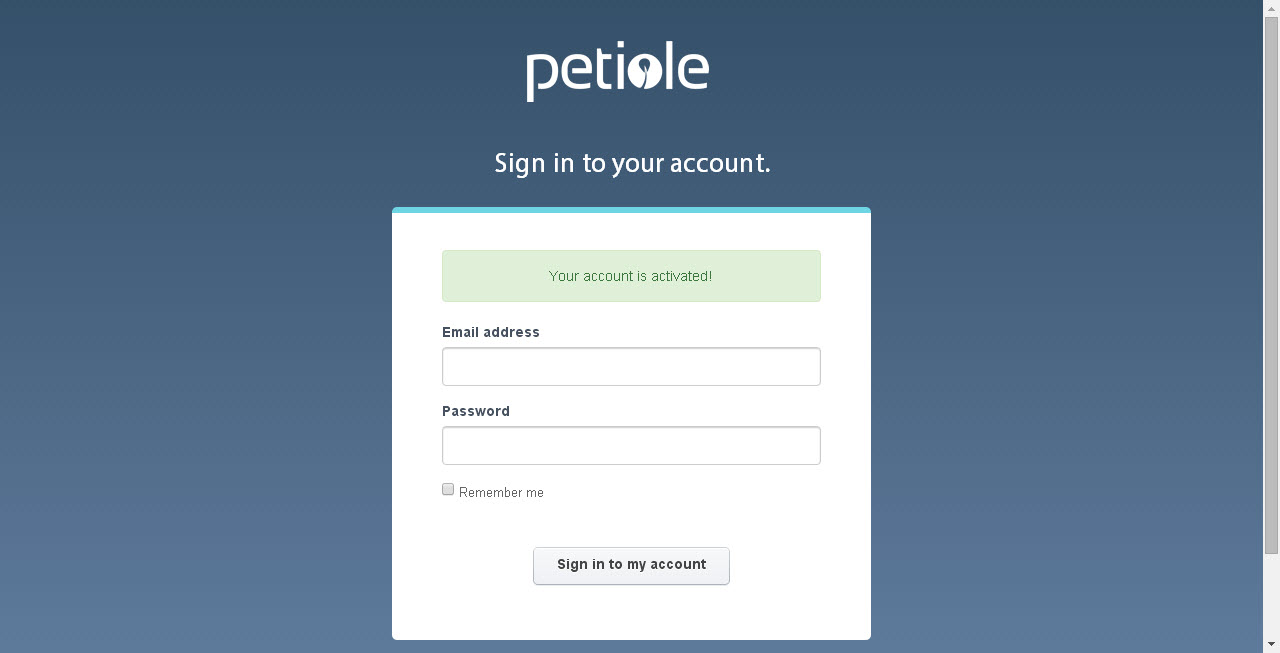The height and width of the screenshot is (653, 1280).
Task: Click empty white space below the sign-in button
Action: point(631,613)
